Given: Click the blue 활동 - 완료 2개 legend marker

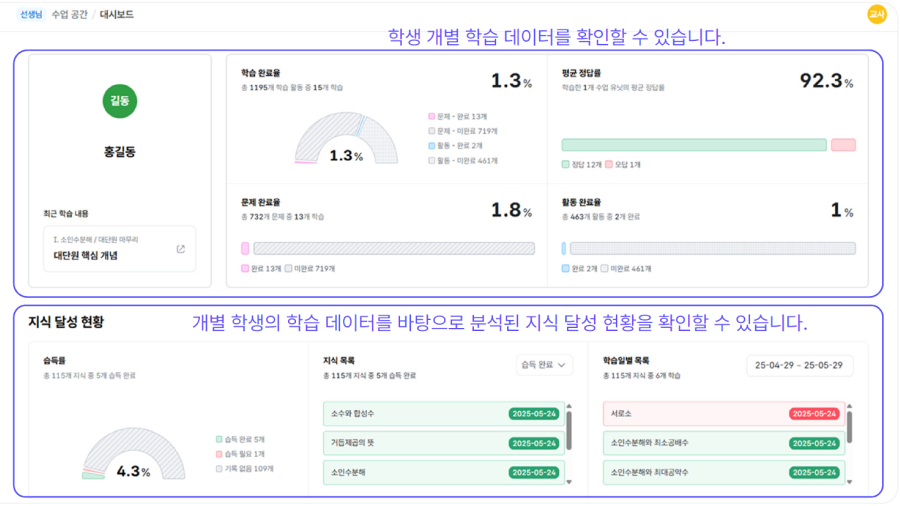Looking at the screenshot, I should pyautogui.click(x=432, y=146).
